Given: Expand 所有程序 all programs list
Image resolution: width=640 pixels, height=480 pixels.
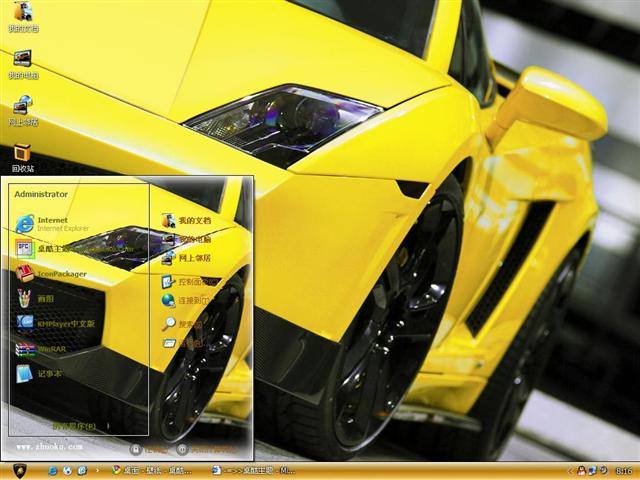Looking at the screenshot, I should [81, 426].
